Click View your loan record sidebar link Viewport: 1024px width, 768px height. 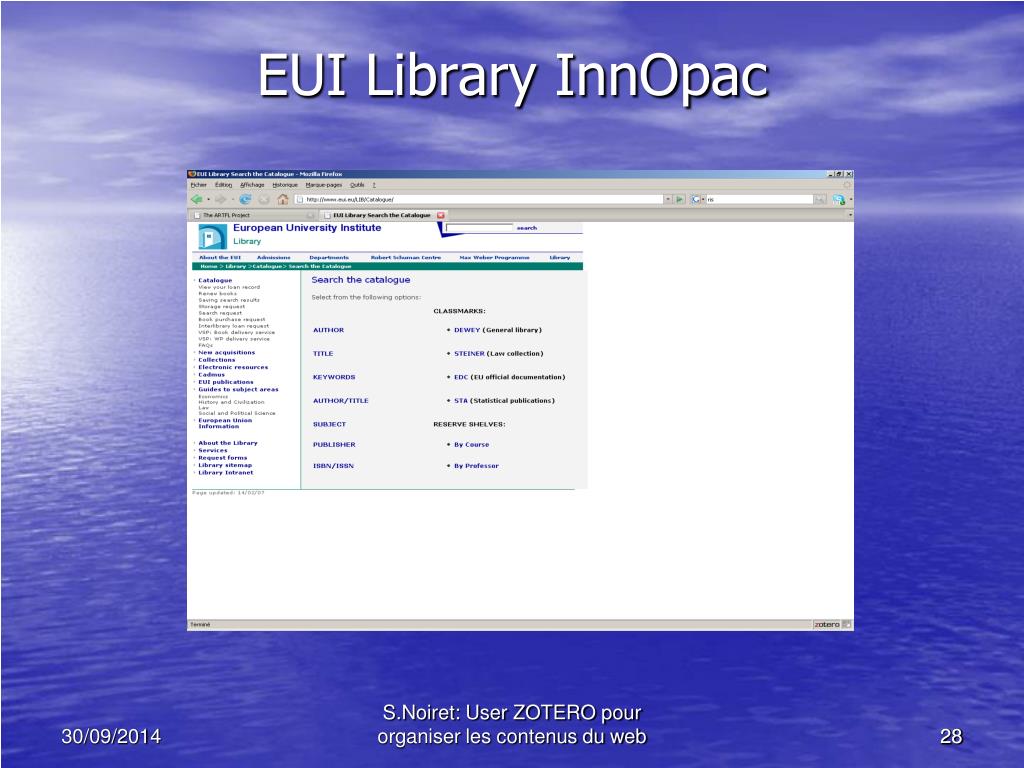point(229,287)
